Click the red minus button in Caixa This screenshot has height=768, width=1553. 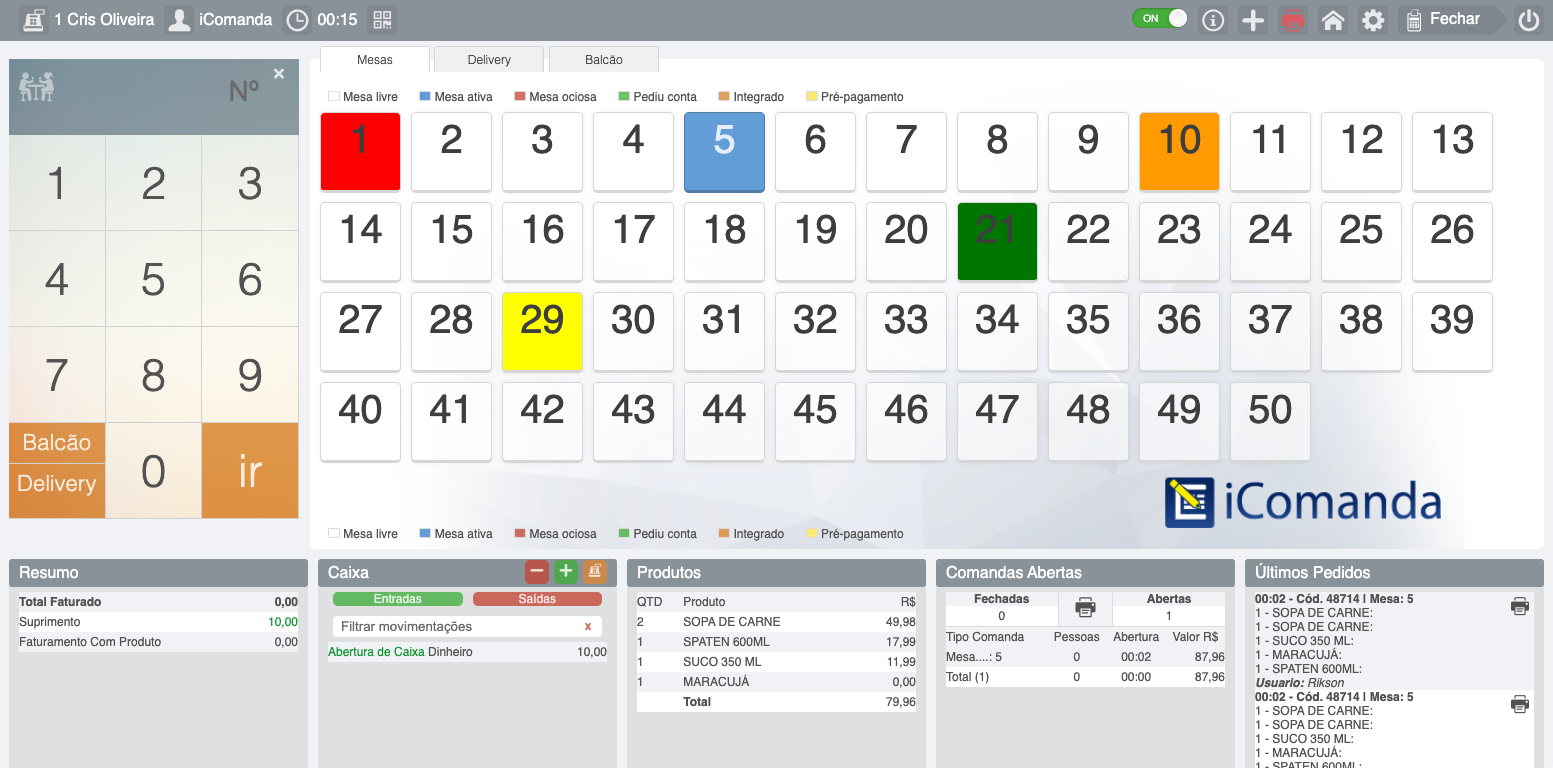coord(537,571)
